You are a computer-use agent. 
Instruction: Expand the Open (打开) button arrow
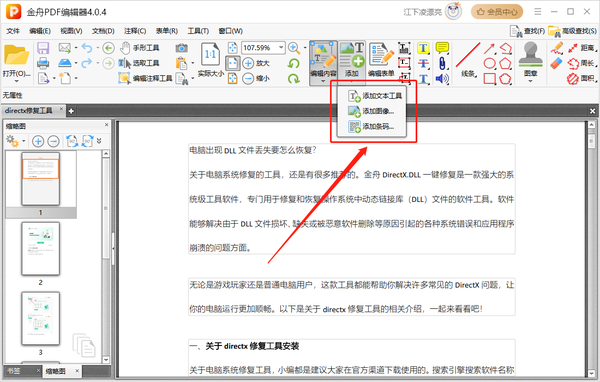click(x=16, y=81)
